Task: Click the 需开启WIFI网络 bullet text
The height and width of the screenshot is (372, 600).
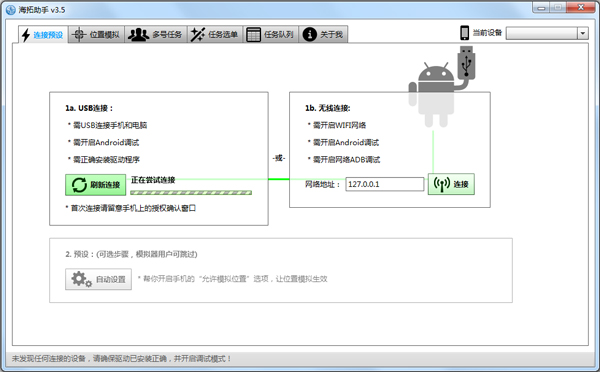Action: pyautogui.click(x=339, y=125)
